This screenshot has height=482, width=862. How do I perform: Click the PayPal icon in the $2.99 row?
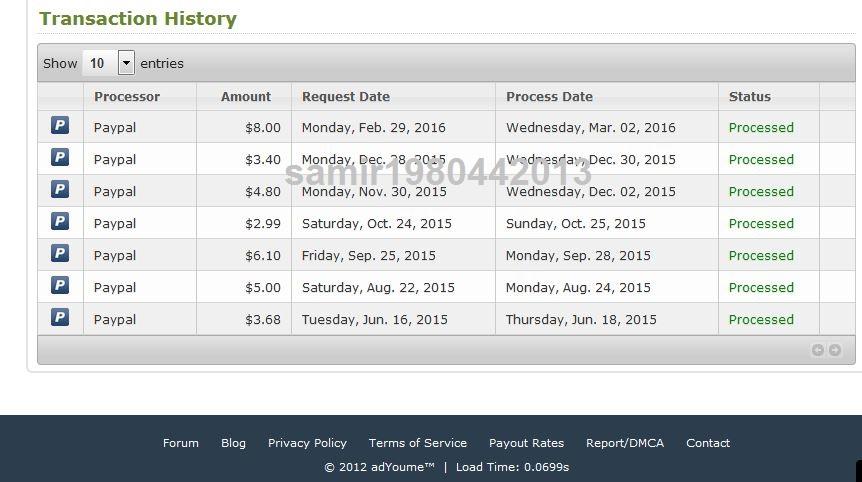point(60,221)
